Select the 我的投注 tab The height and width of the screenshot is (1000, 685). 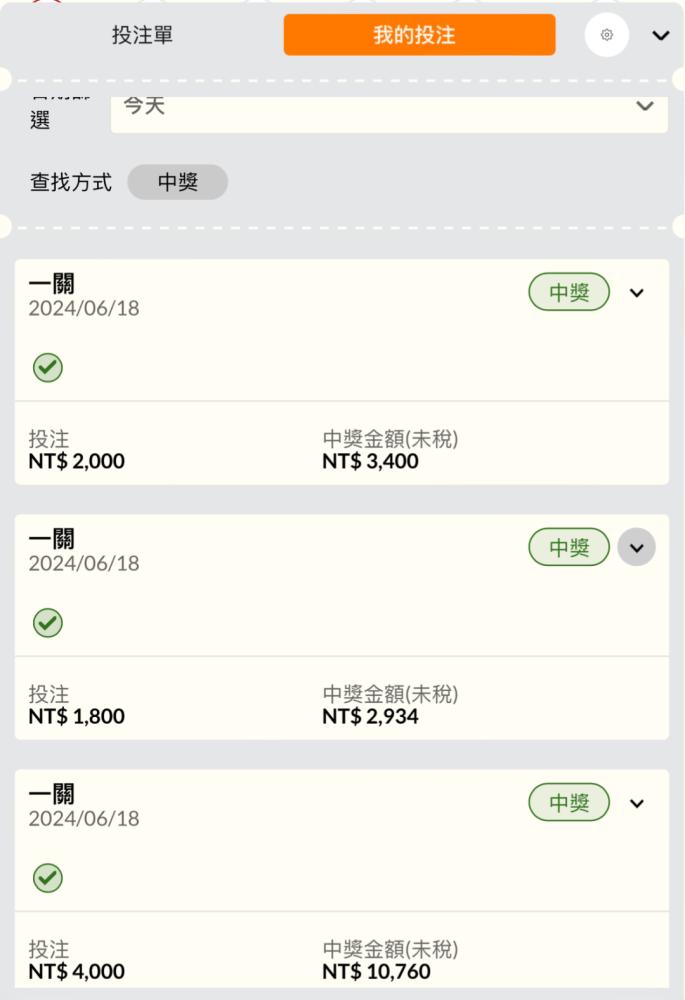click(419, 35)
